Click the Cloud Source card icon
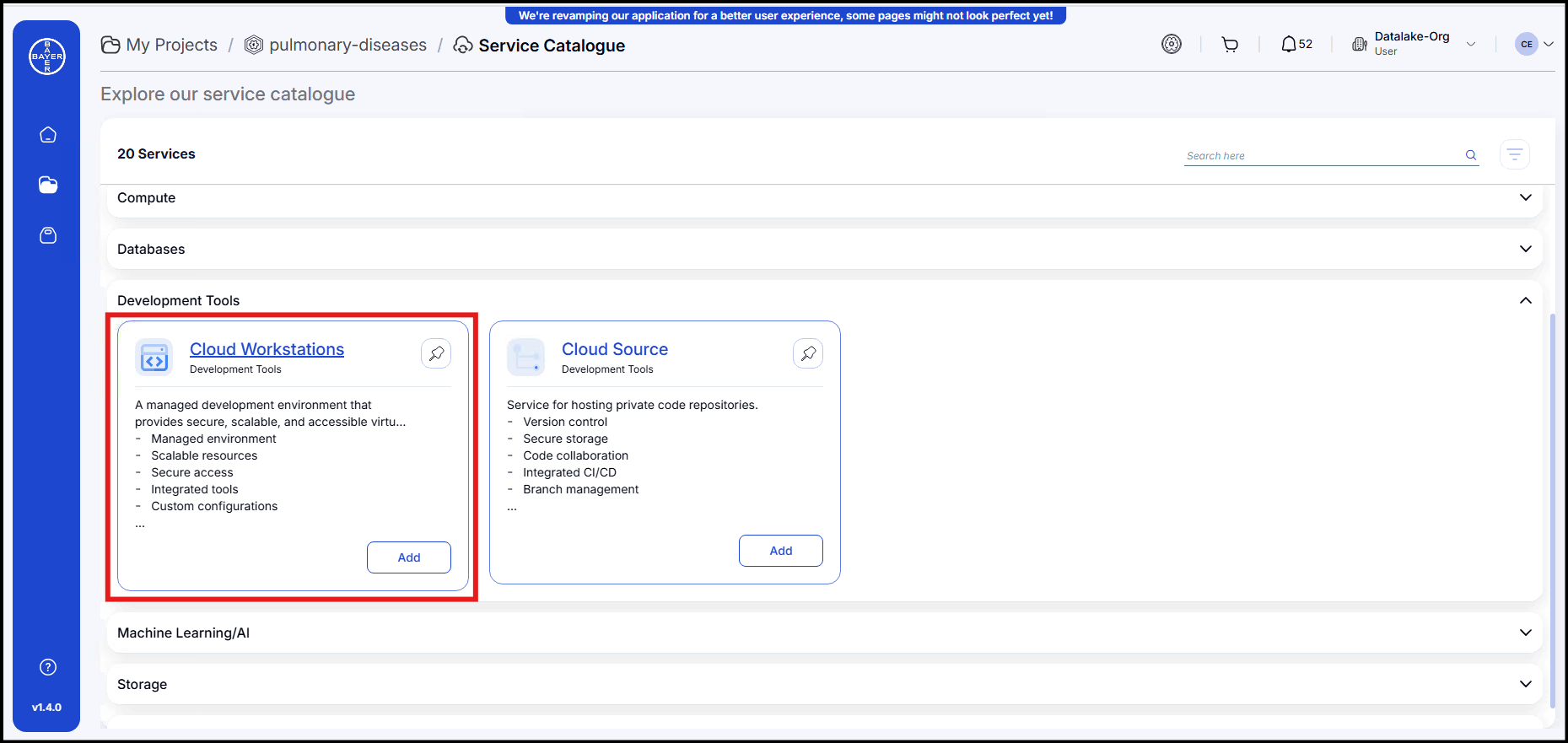Image resolution: width=1568 pixels, height=743 pixels. 526,358
